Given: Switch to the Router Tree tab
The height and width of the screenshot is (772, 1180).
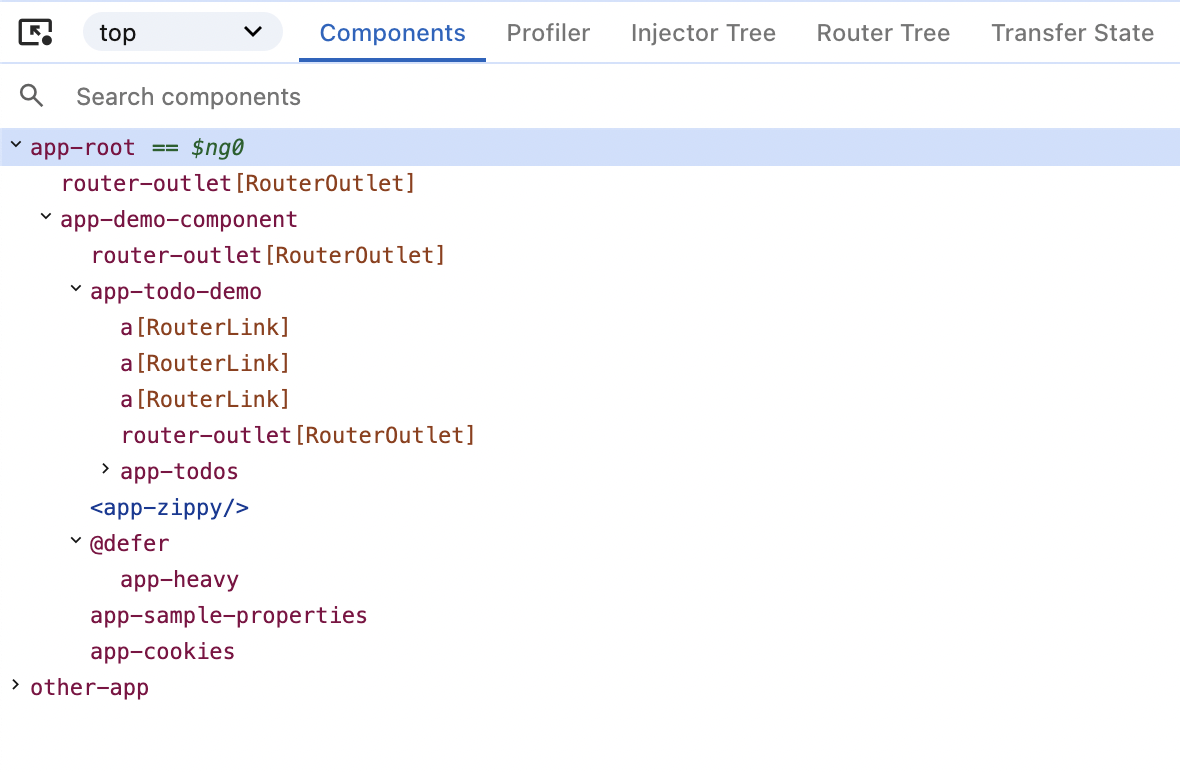Looking at the screenshot, I should 883,33.
